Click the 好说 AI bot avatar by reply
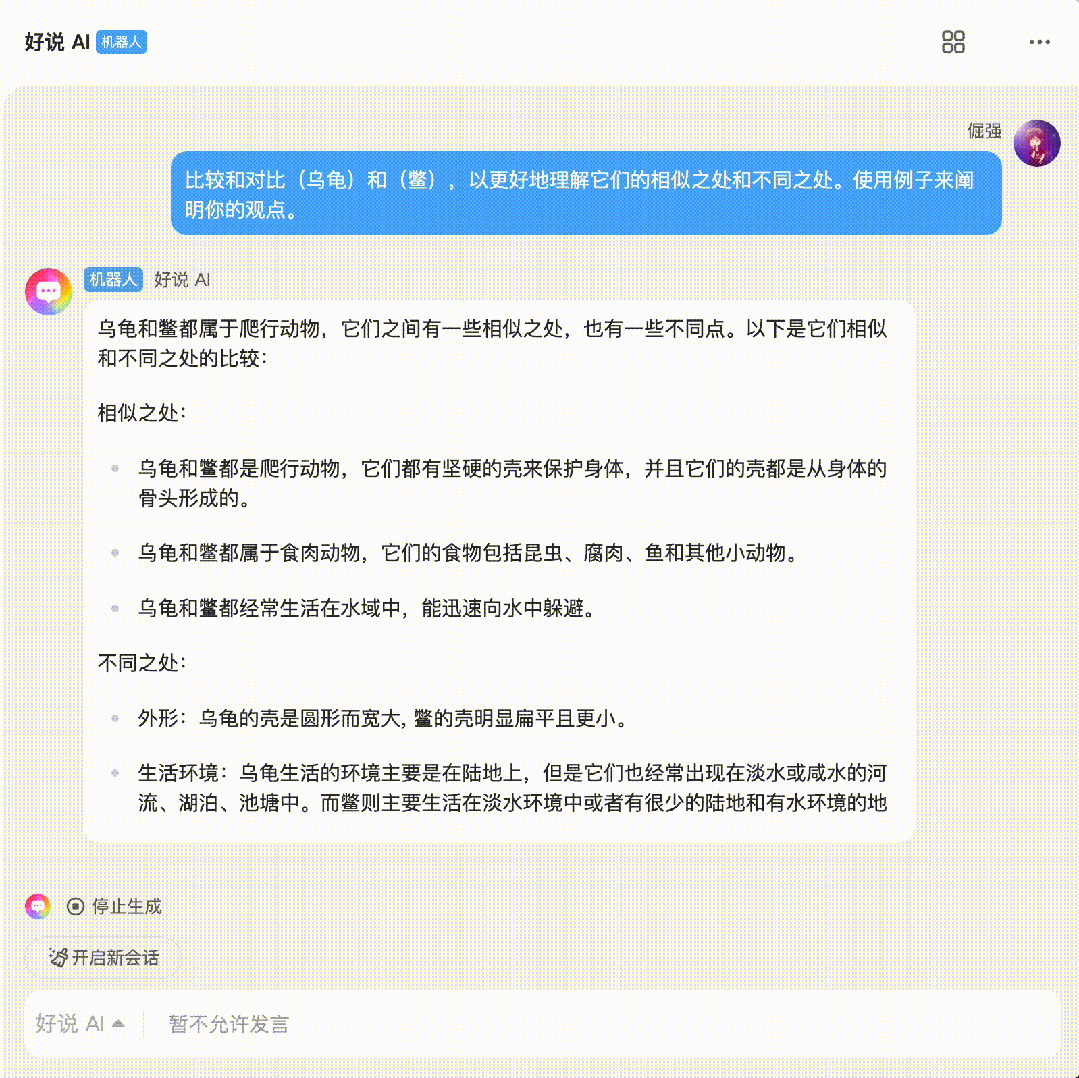This screenshot has width=1079, height=1078. [x=49, y=292]
